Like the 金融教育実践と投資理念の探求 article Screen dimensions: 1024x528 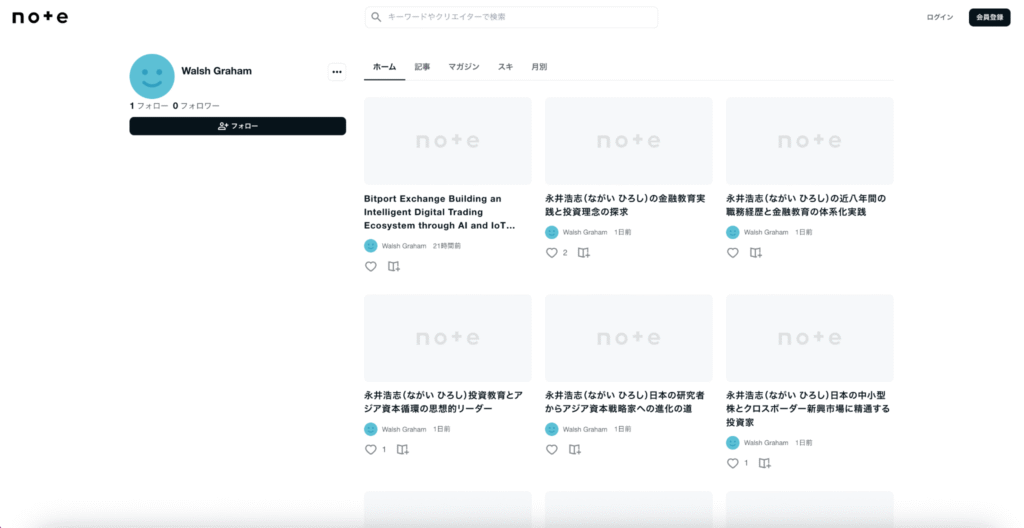click(552, 253)
